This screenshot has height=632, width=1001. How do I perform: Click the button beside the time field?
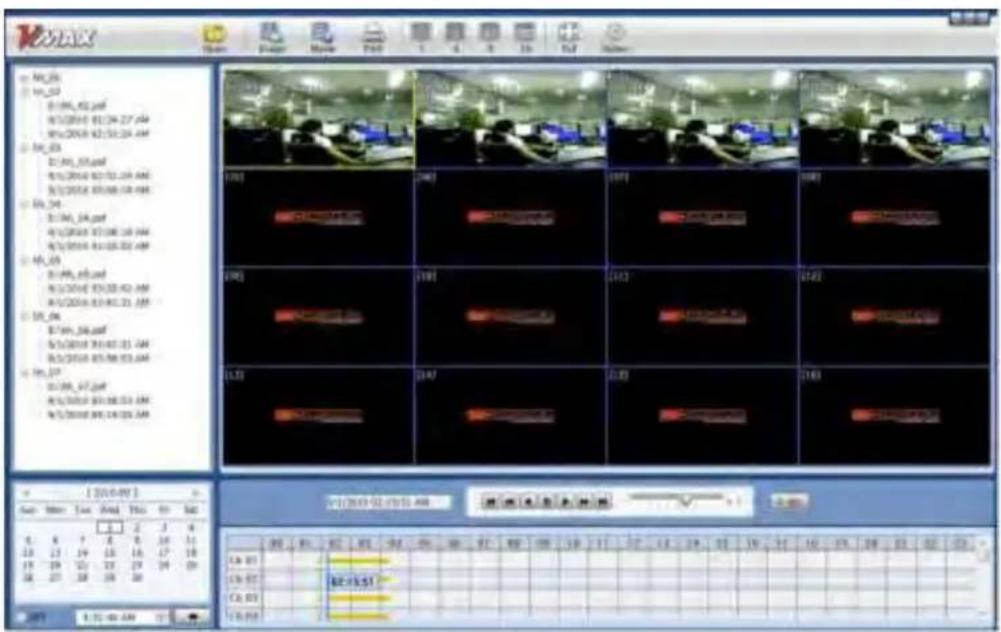[x=191, y=617]
